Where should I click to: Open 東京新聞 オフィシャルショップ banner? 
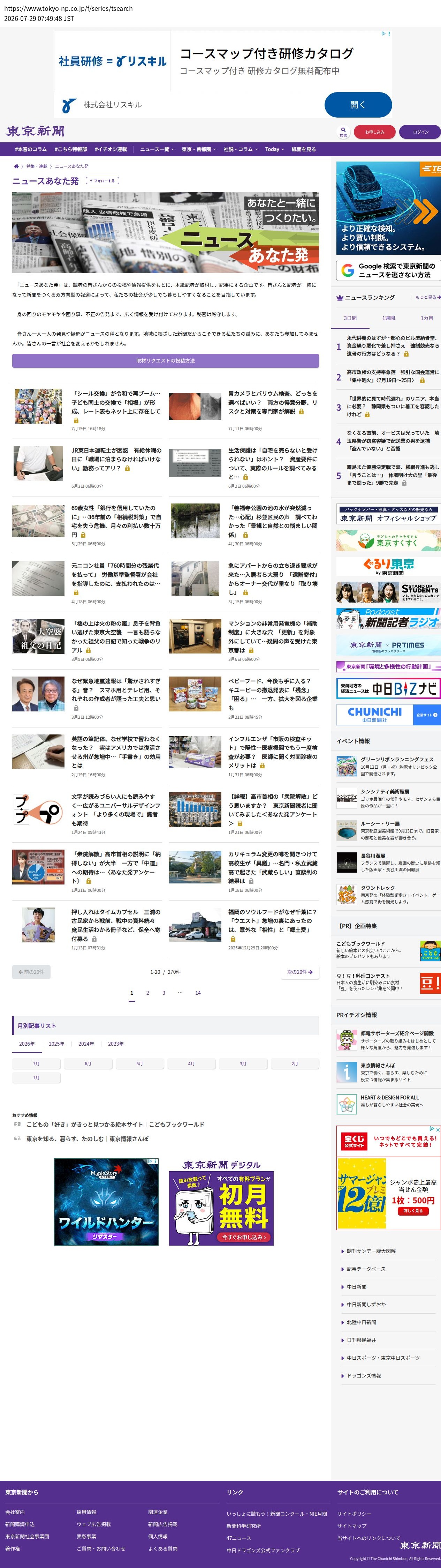click(389, 514)
